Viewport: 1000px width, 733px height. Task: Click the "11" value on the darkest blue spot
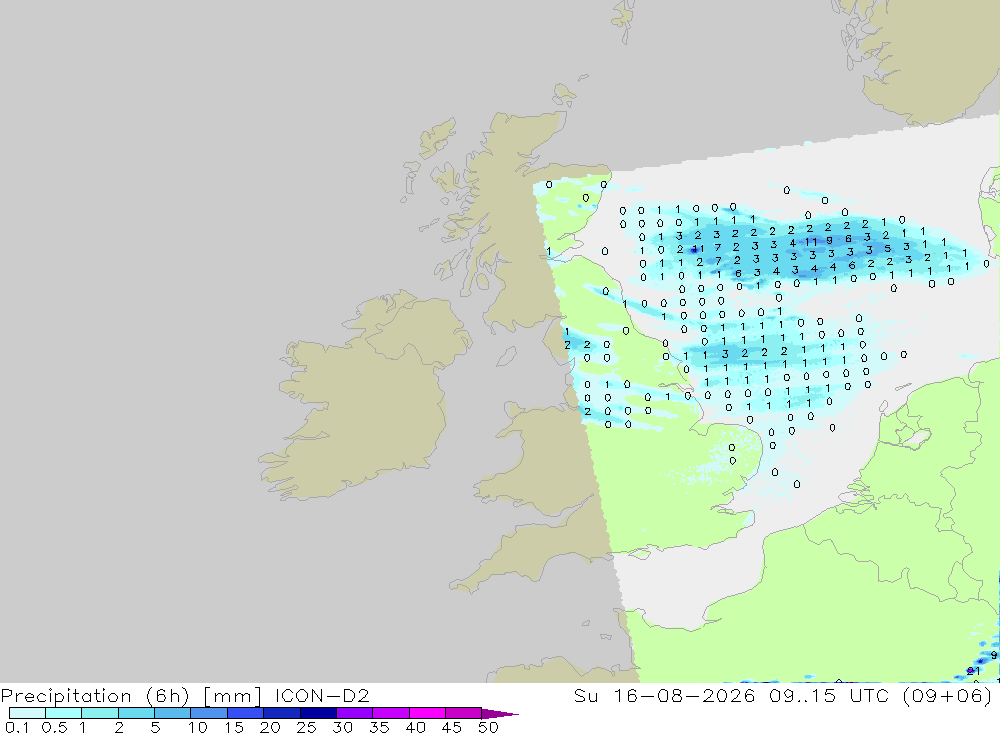pyautogui.click(x=698, y=249)
